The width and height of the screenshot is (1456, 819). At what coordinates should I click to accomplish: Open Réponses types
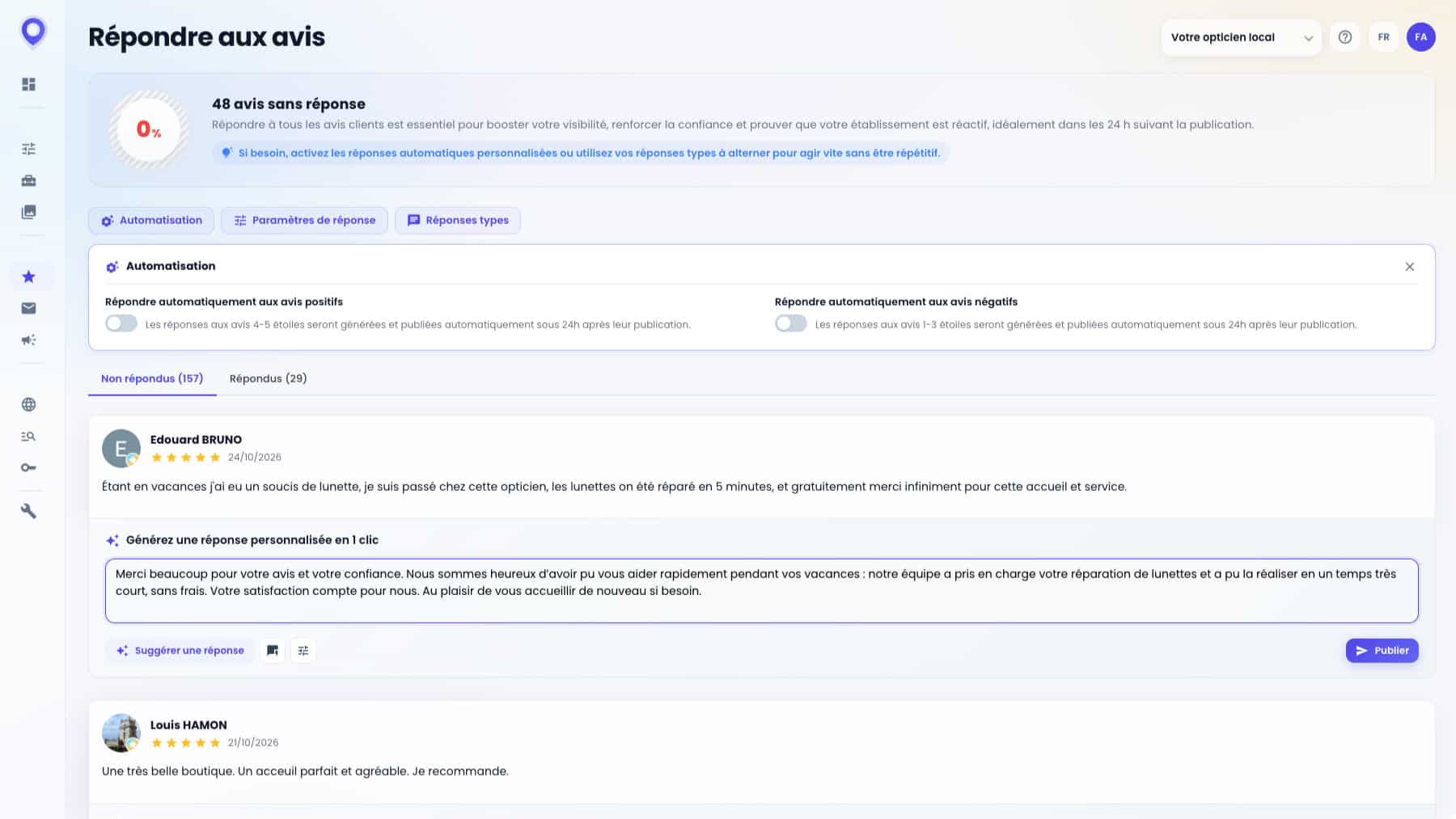[458, 221]
